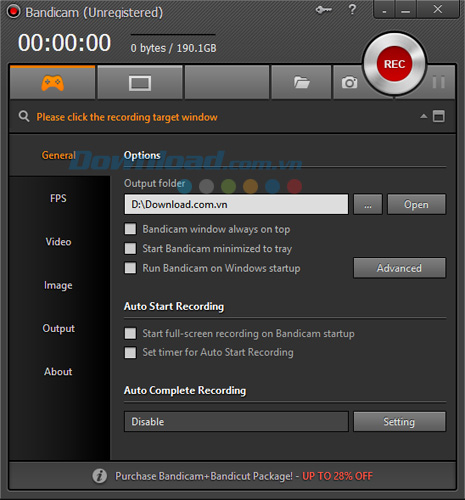465x500 pixels.
Task: Click the Bandicam red logo icon
Action: click(x=13, y=12)
